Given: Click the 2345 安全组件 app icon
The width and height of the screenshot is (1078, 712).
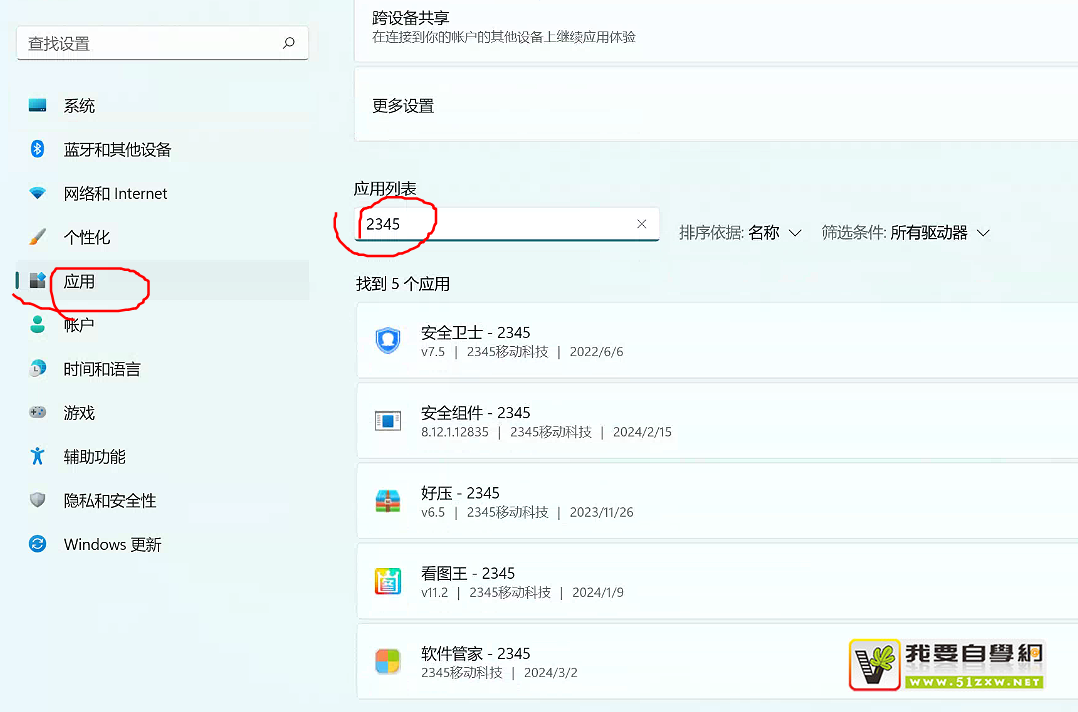Looking at the screenshot, I should (x=388, y=421).
